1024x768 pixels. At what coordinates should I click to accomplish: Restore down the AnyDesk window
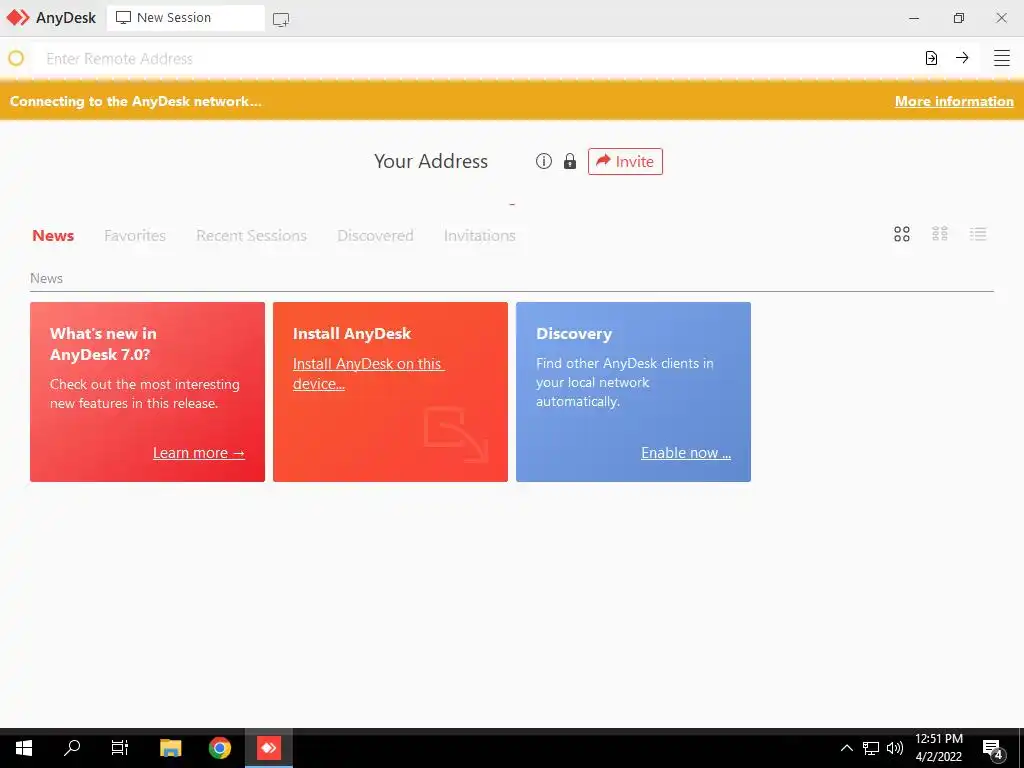pos(958,18)
